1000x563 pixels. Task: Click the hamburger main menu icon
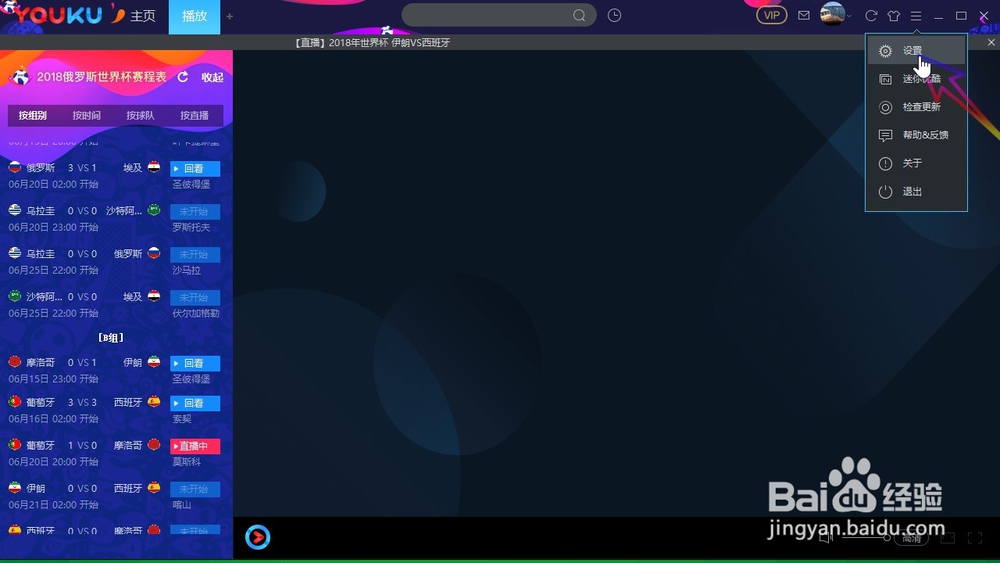[916, 16]
